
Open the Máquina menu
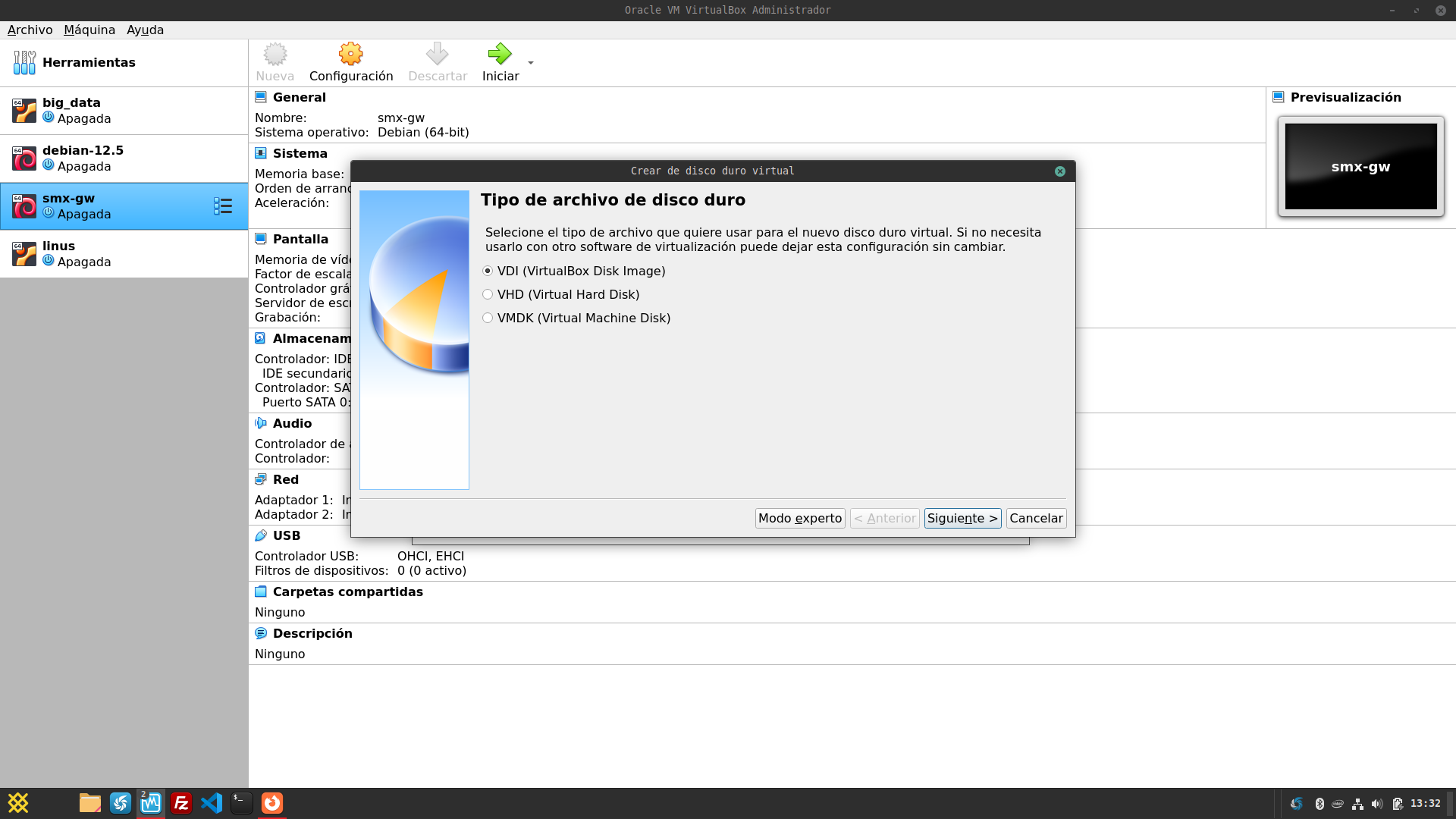[89, 30]
